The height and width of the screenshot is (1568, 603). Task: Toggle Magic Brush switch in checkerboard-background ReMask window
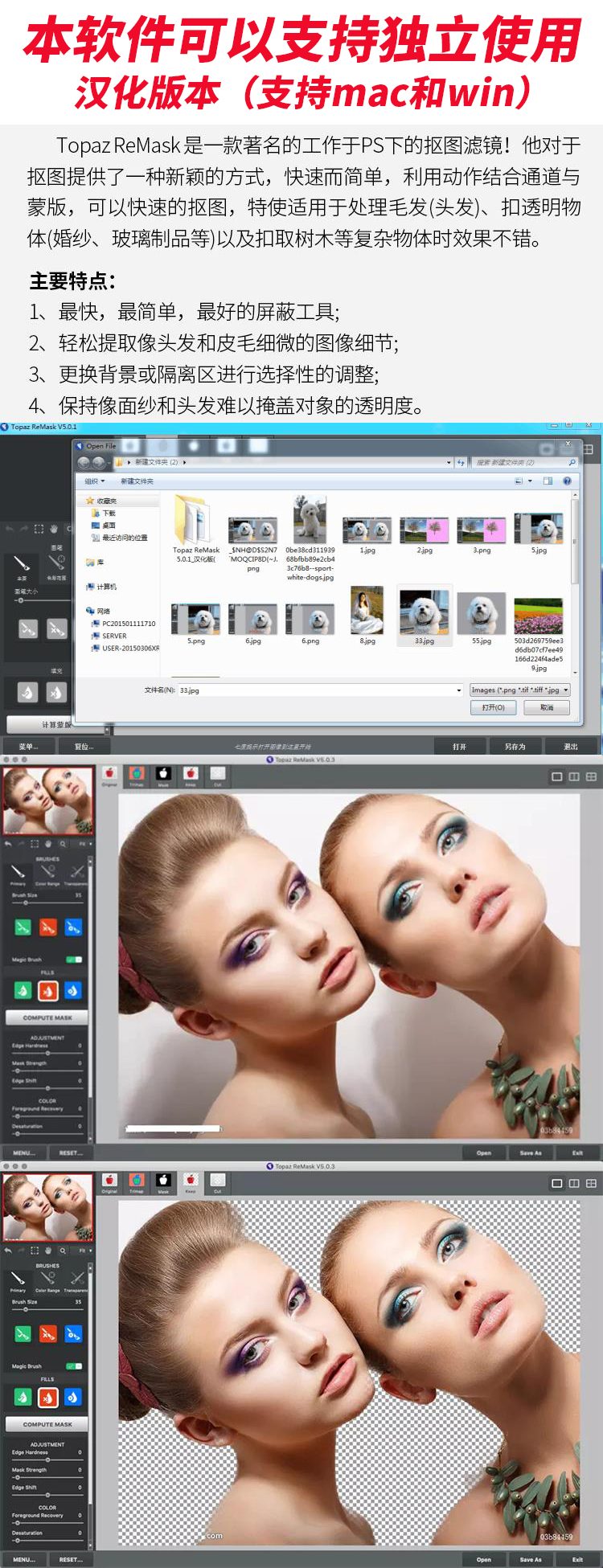[74, 1366]
